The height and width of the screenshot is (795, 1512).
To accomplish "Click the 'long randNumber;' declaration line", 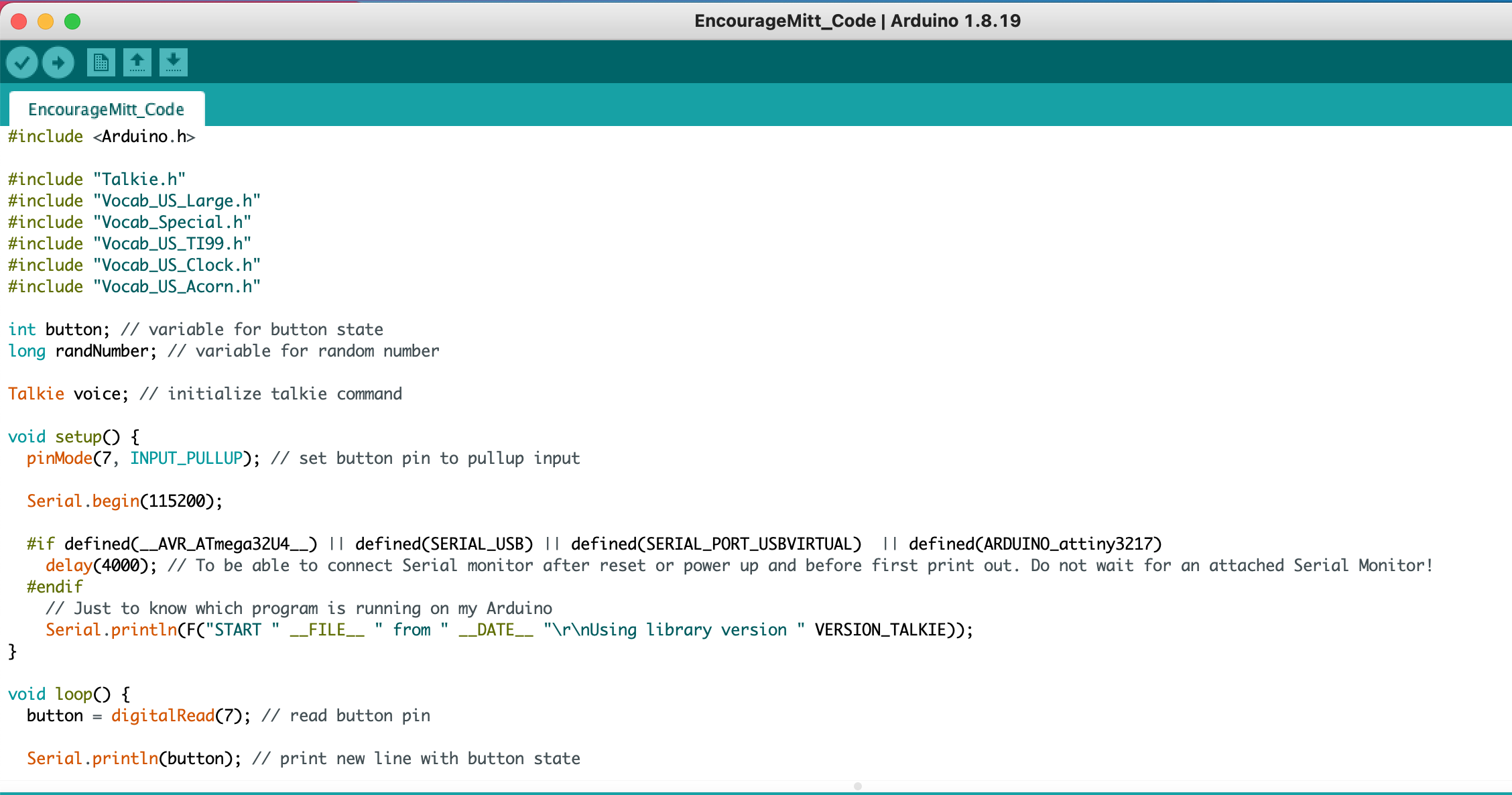I will pos(224,351).
